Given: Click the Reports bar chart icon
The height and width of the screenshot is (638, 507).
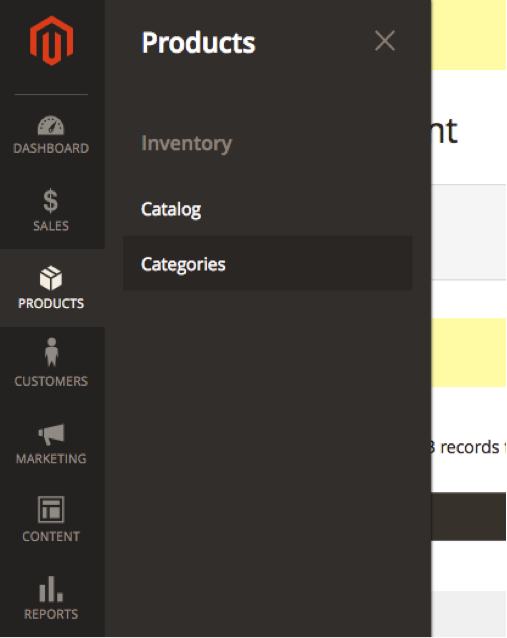Looking at the screenshot, I should point(51,589).
